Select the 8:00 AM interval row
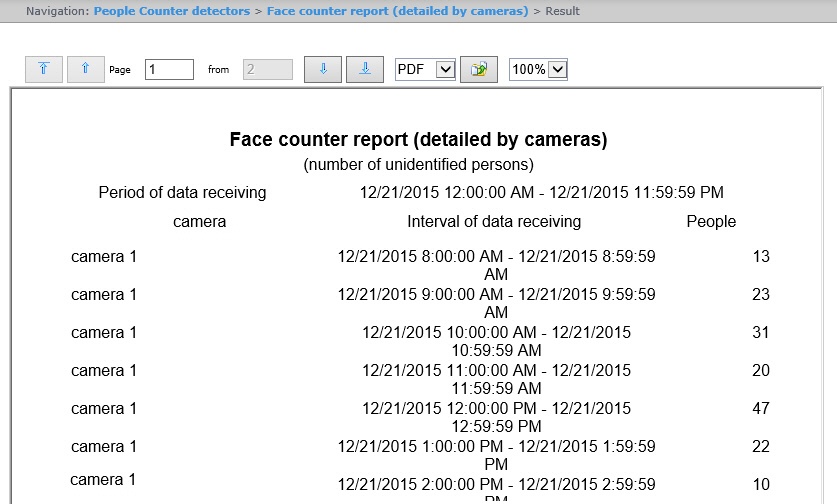This screenshot has width=837, height=504. (496, 265)
